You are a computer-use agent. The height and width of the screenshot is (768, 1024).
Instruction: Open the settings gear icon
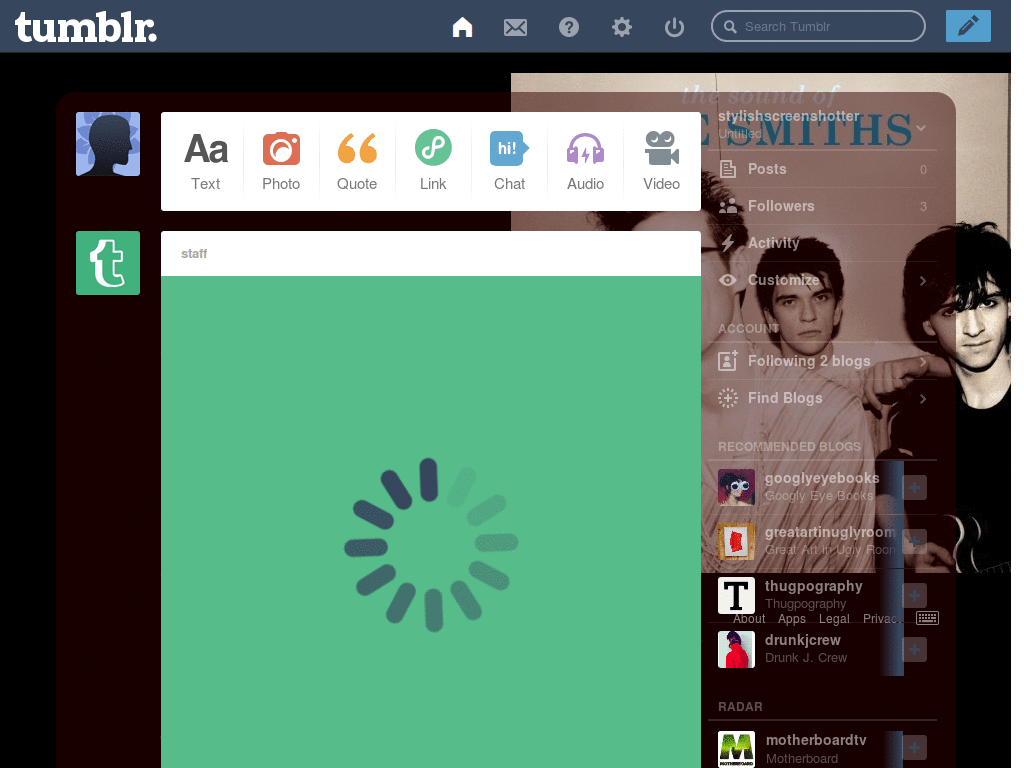coord(622,27)
